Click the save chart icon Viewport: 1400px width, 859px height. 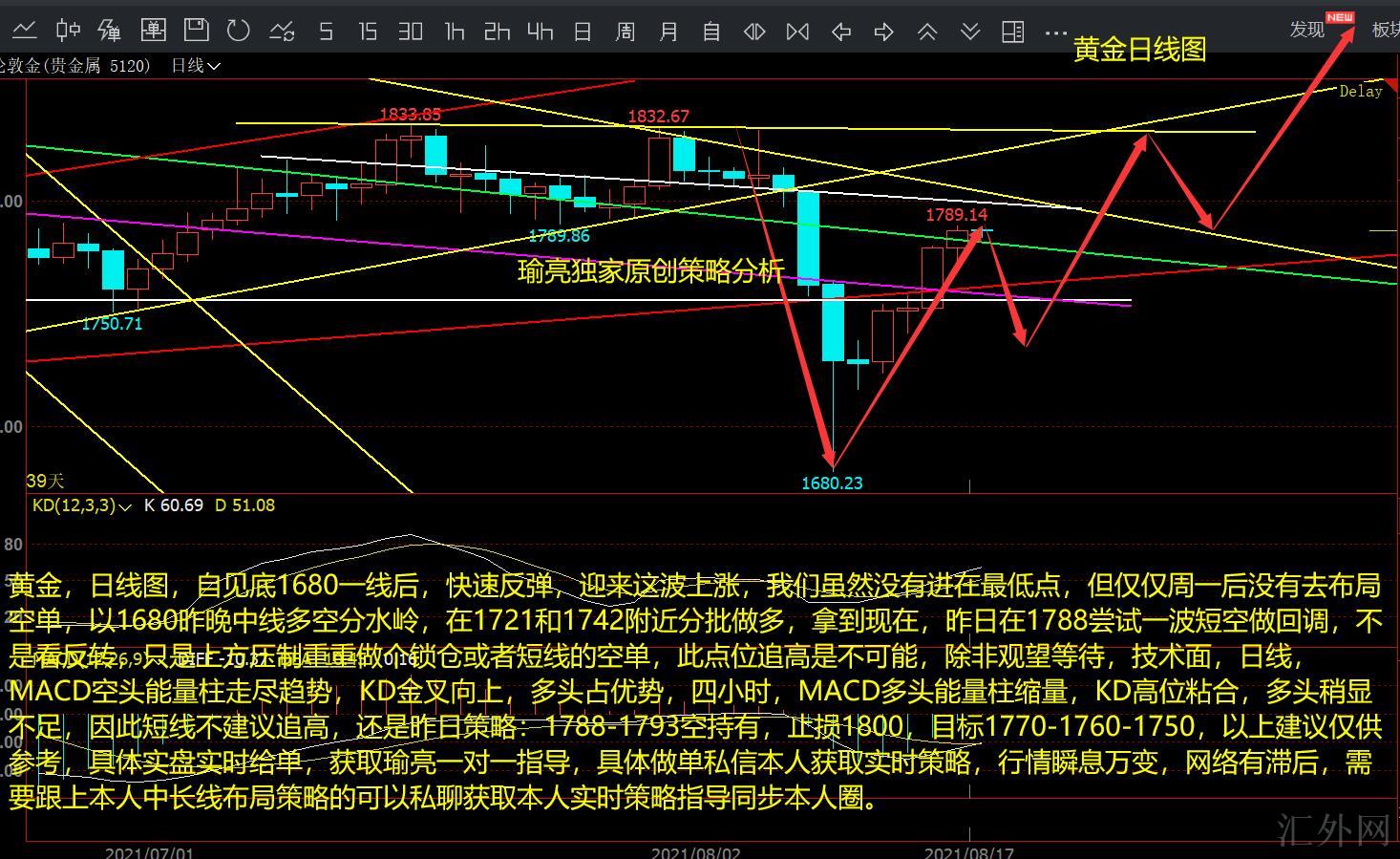pyautogui.click(x=196, y=31)
